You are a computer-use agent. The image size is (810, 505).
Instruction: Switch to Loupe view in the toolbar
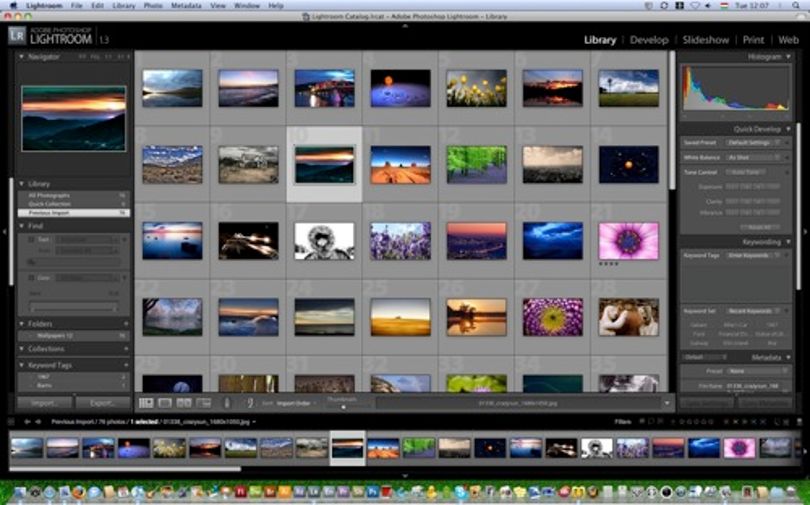165,403
